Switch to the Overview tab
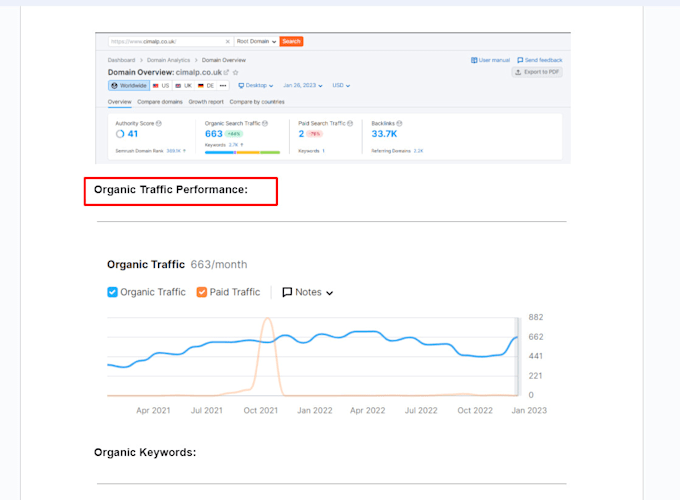The height and width of the screenshot is (500, 680). click(120, 102)
